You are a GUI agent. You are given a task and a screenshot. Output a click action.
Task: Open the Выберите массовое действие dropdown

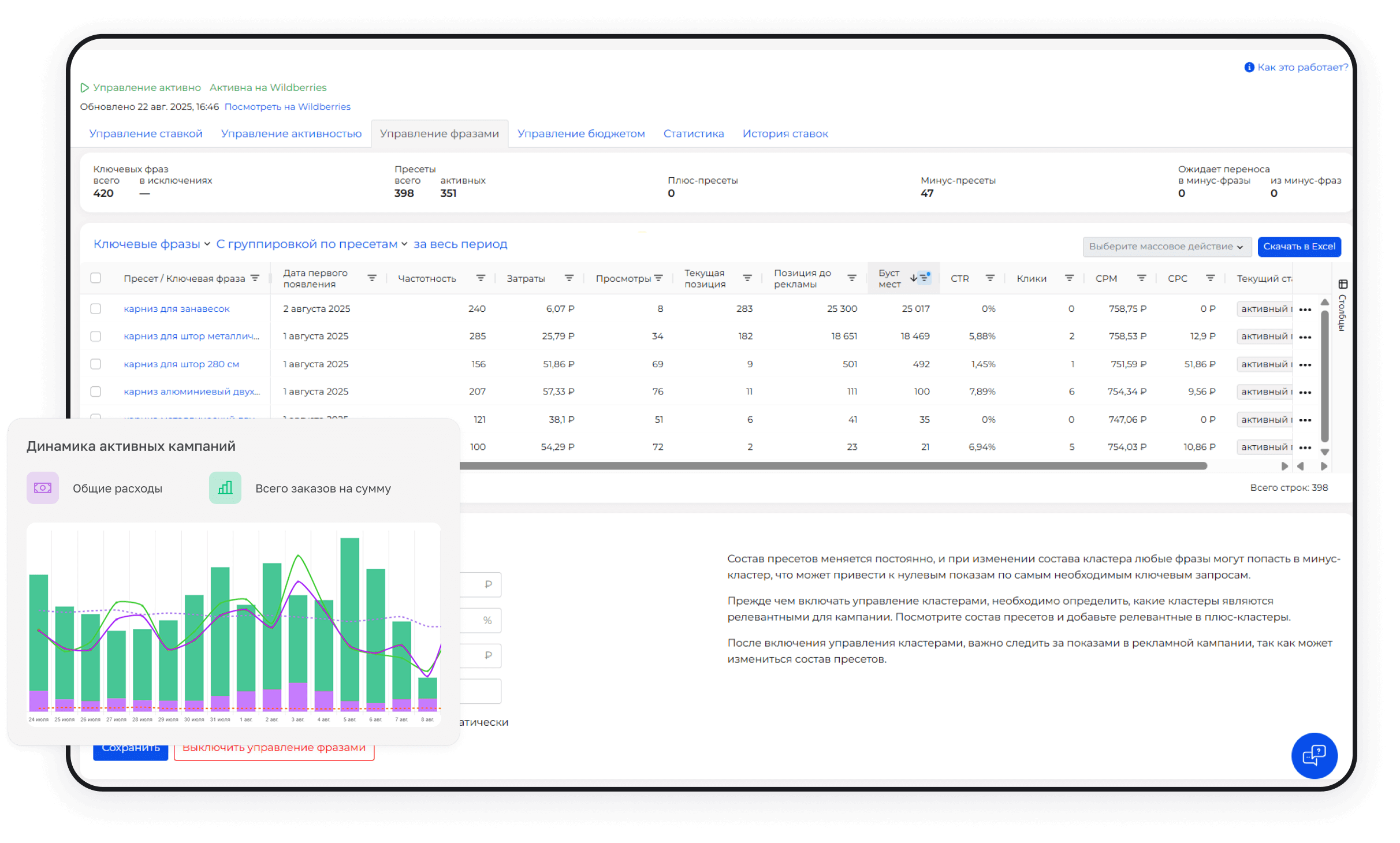(1166, 247)
